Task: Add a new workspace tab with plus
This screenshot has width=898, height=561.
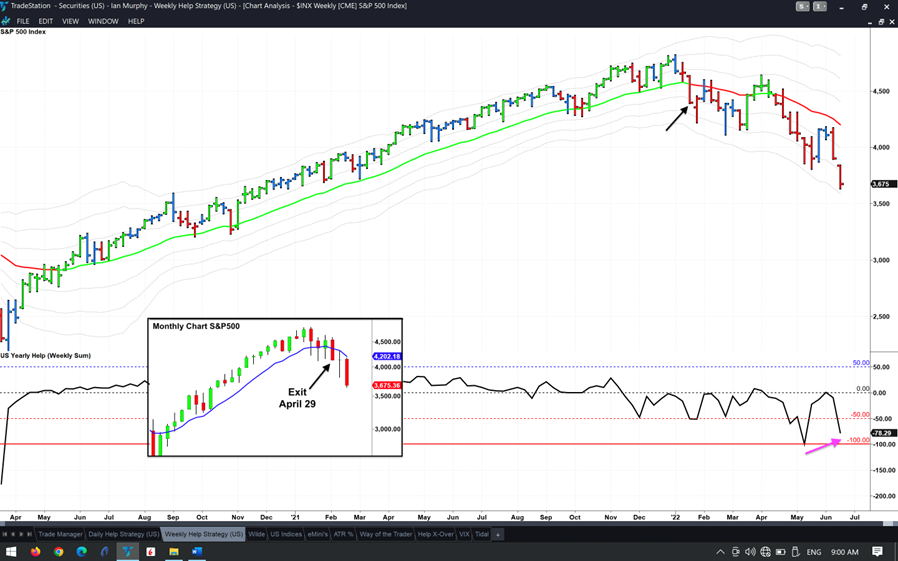Action: click(x=498, y=534)
